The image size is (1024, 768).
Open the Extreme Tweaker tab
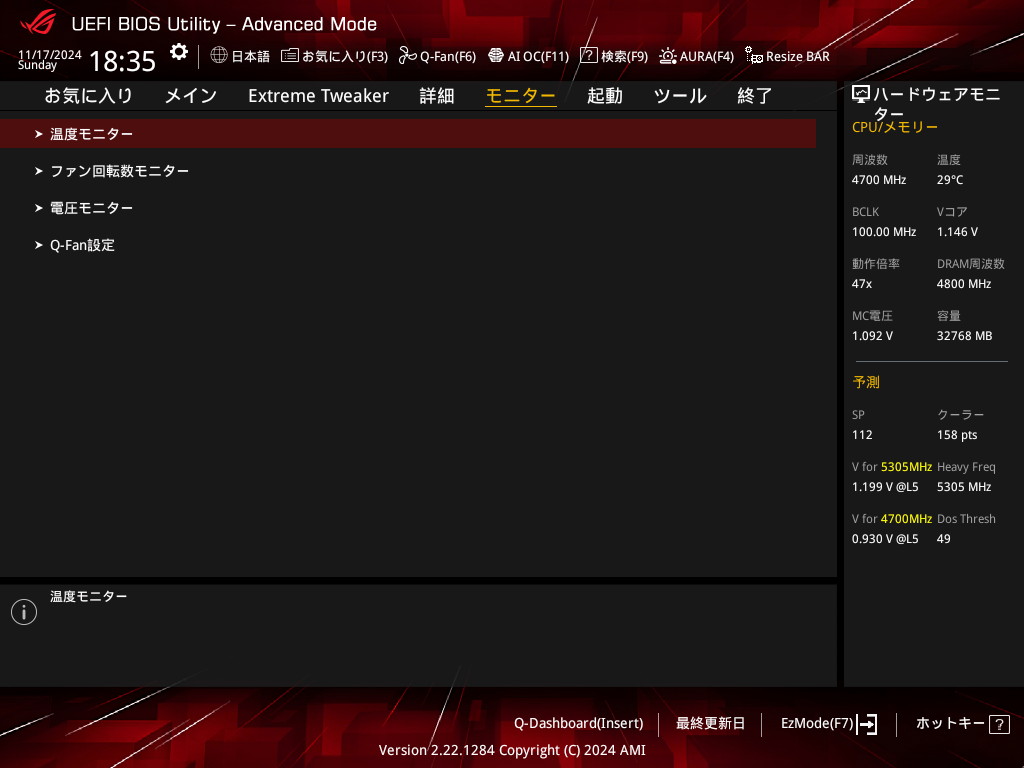(319, 96)
